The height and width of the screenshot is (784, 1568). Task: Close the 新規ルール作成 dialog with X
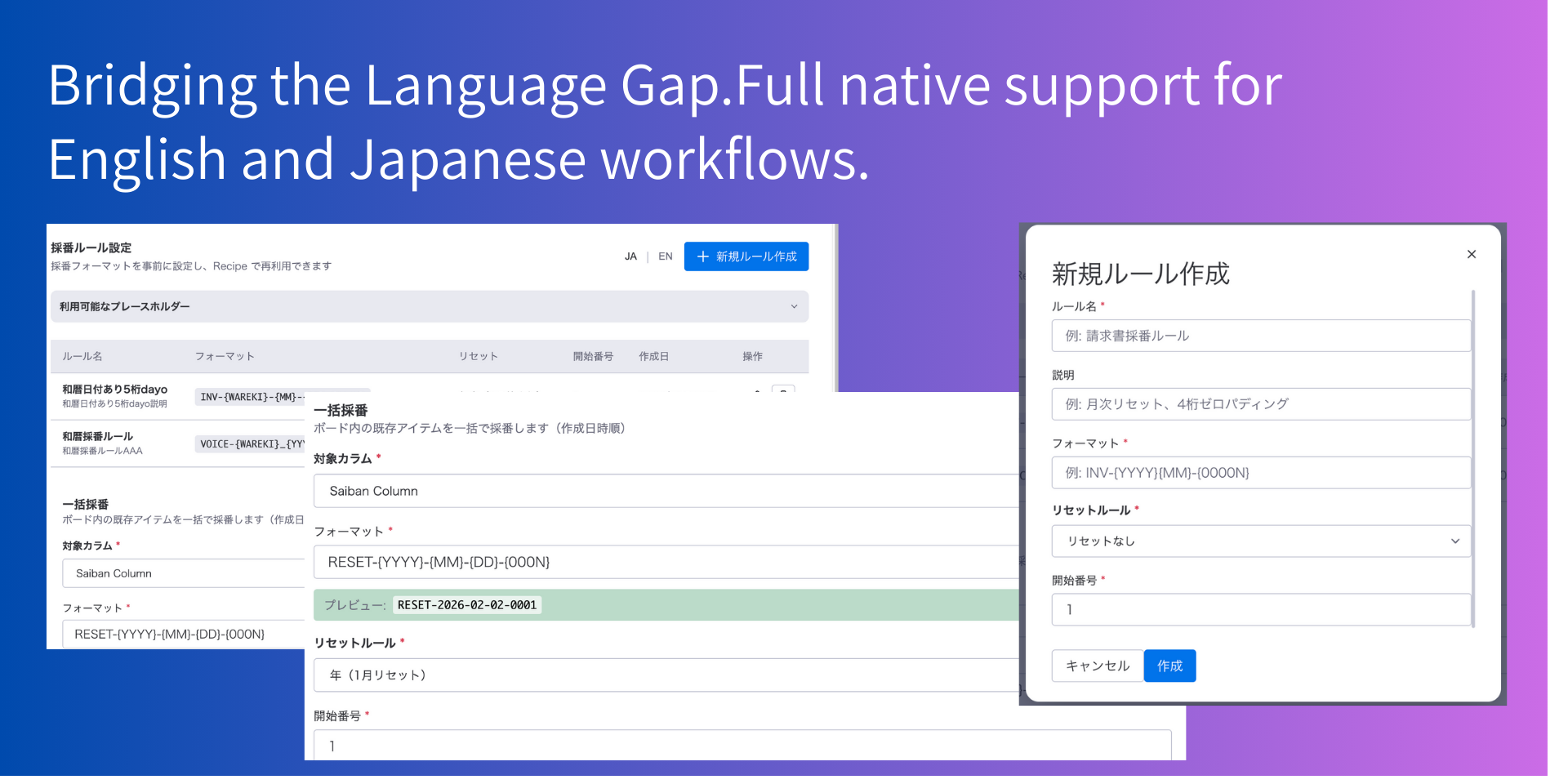click(1471, 255)
